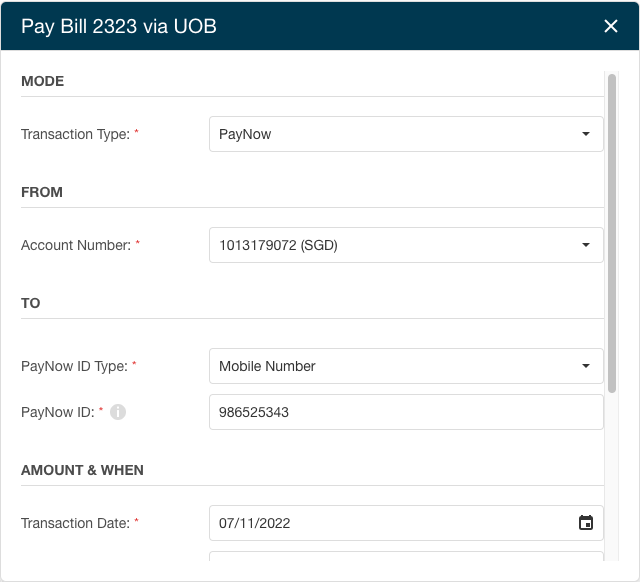Click the arrow icon in Transaction Type field
Viewport: 640px width, 582px height.
(x=586, y=134)
